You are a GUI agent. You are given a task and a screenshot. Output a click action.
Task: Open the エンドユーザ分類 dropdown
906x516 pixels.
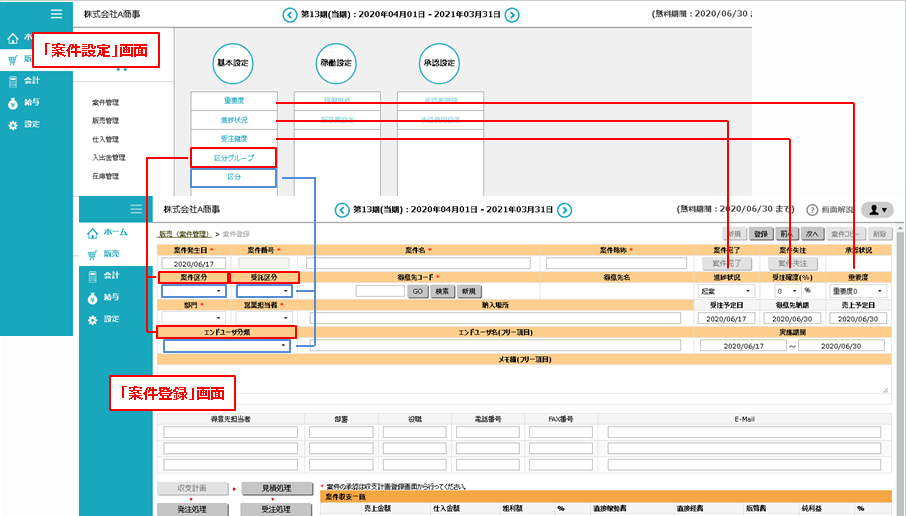[x=227, y=345]
